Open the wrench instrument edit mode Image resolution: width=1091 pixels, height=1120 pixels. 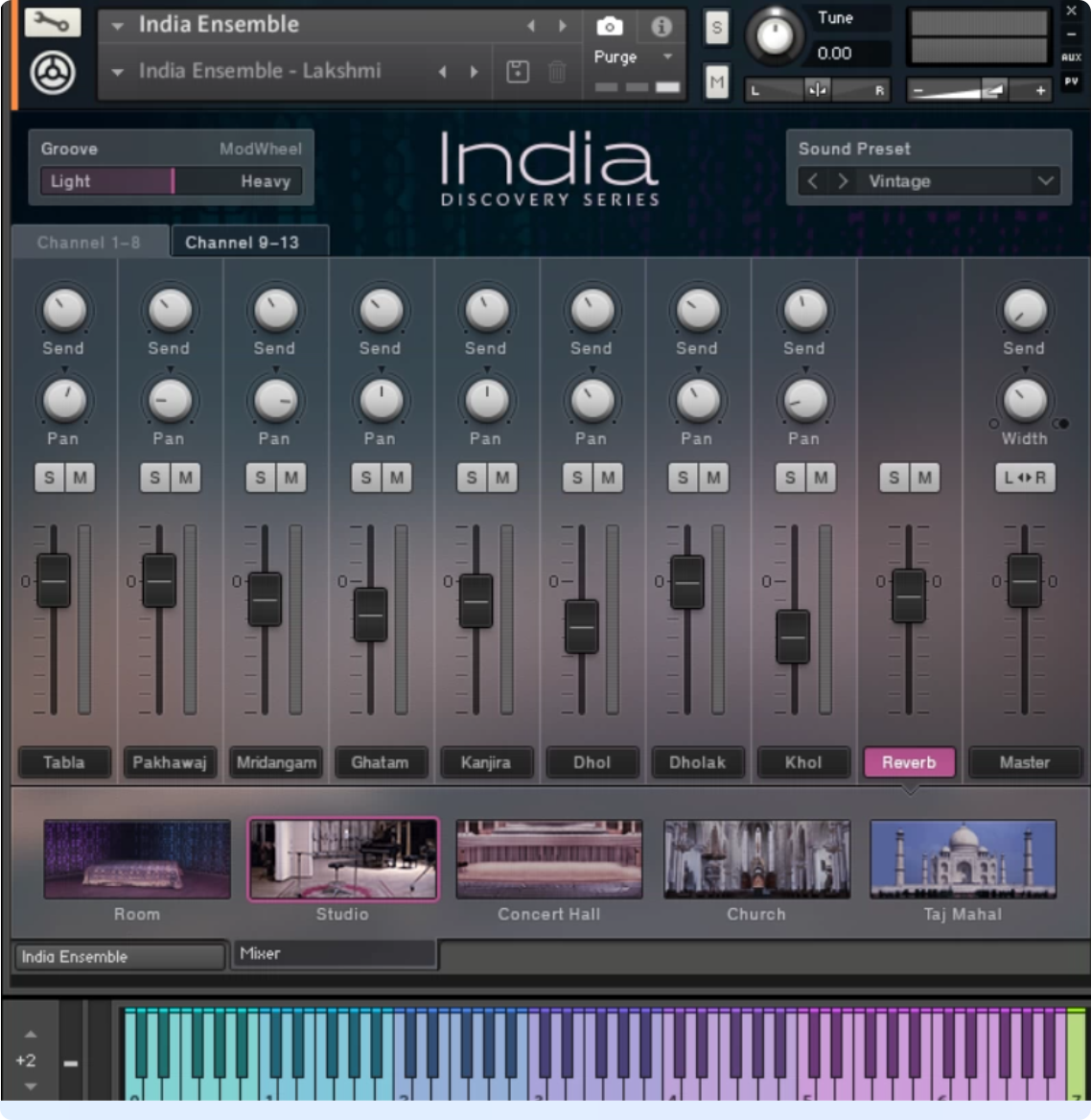click(52, 23)
